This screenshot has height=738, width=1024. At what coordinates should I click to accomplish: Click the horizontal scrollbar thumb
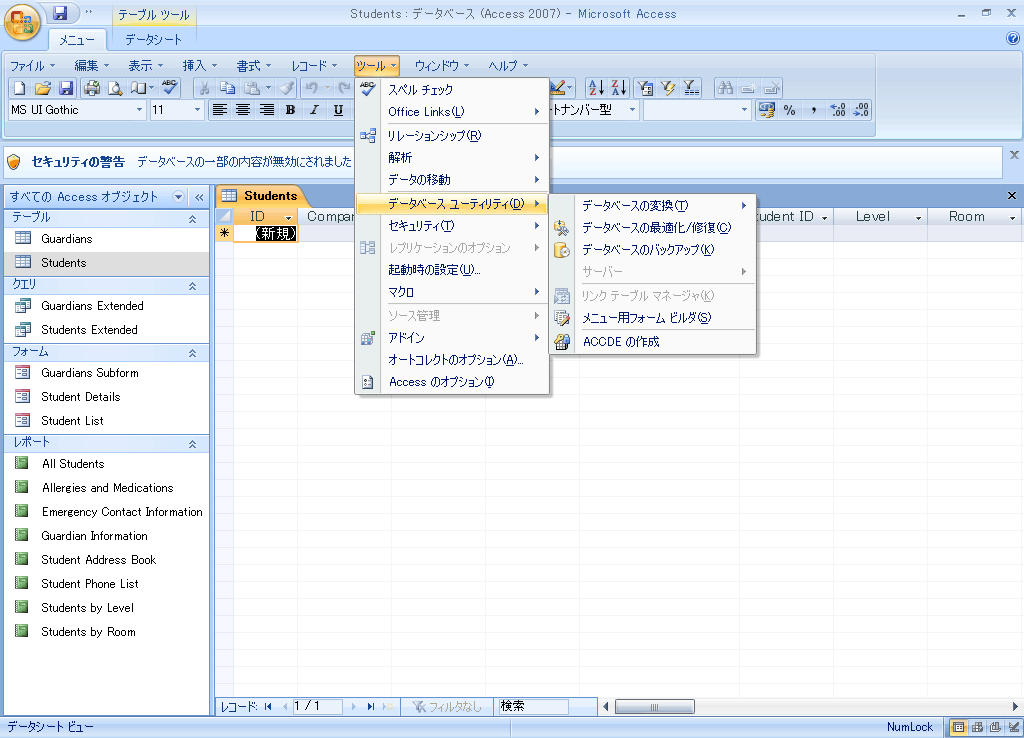coord(654,707)
